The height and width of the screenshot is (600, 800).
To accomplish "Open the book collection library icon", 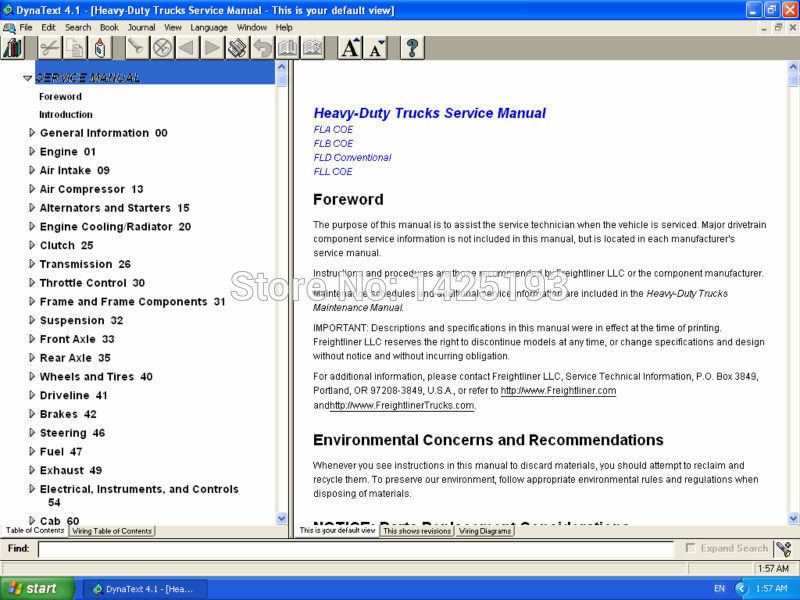I will coord(12,48).
